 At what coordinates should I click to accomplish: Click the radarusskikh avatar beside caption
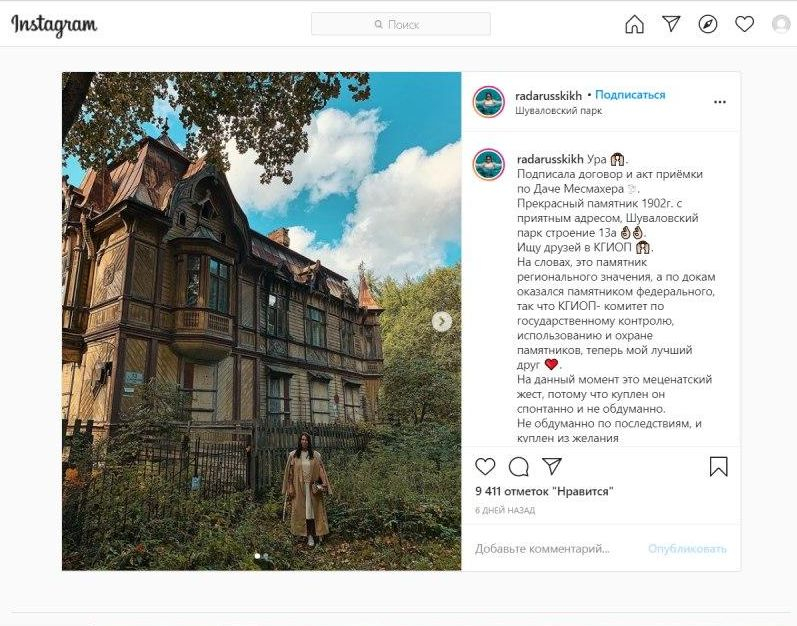pyautogui.click(x=488, y=165)
